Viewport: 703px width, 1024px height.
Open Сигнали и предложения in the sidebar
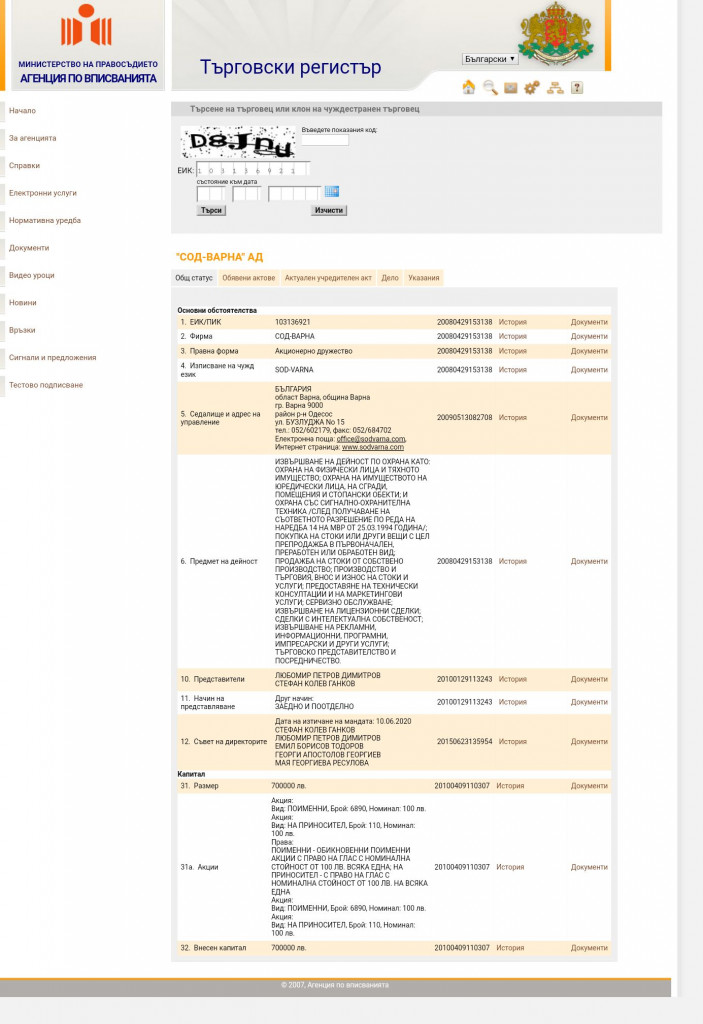tap(52, 357)
